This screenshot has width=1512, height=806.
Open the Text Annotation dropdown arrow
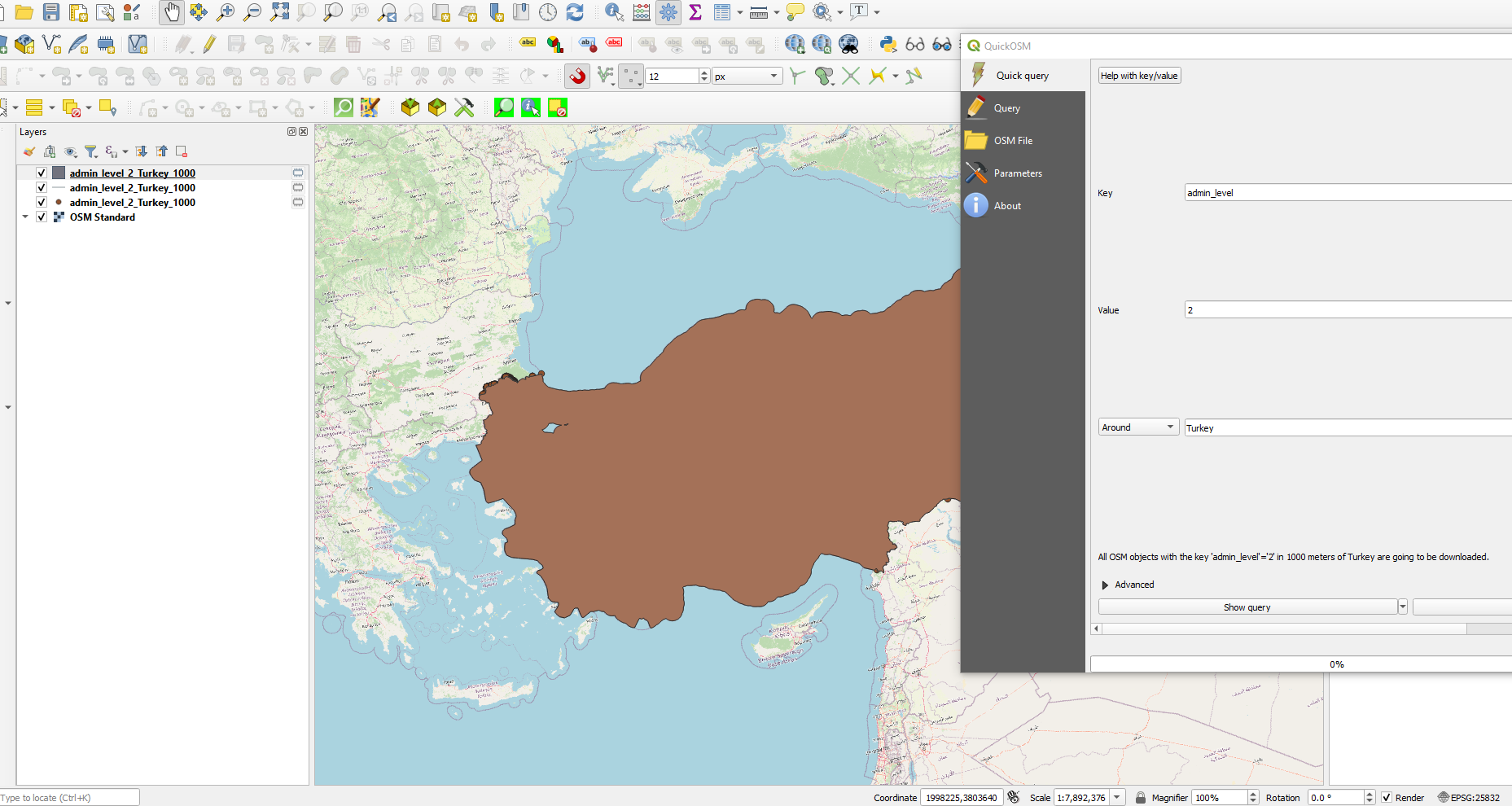tap(877, 12)
